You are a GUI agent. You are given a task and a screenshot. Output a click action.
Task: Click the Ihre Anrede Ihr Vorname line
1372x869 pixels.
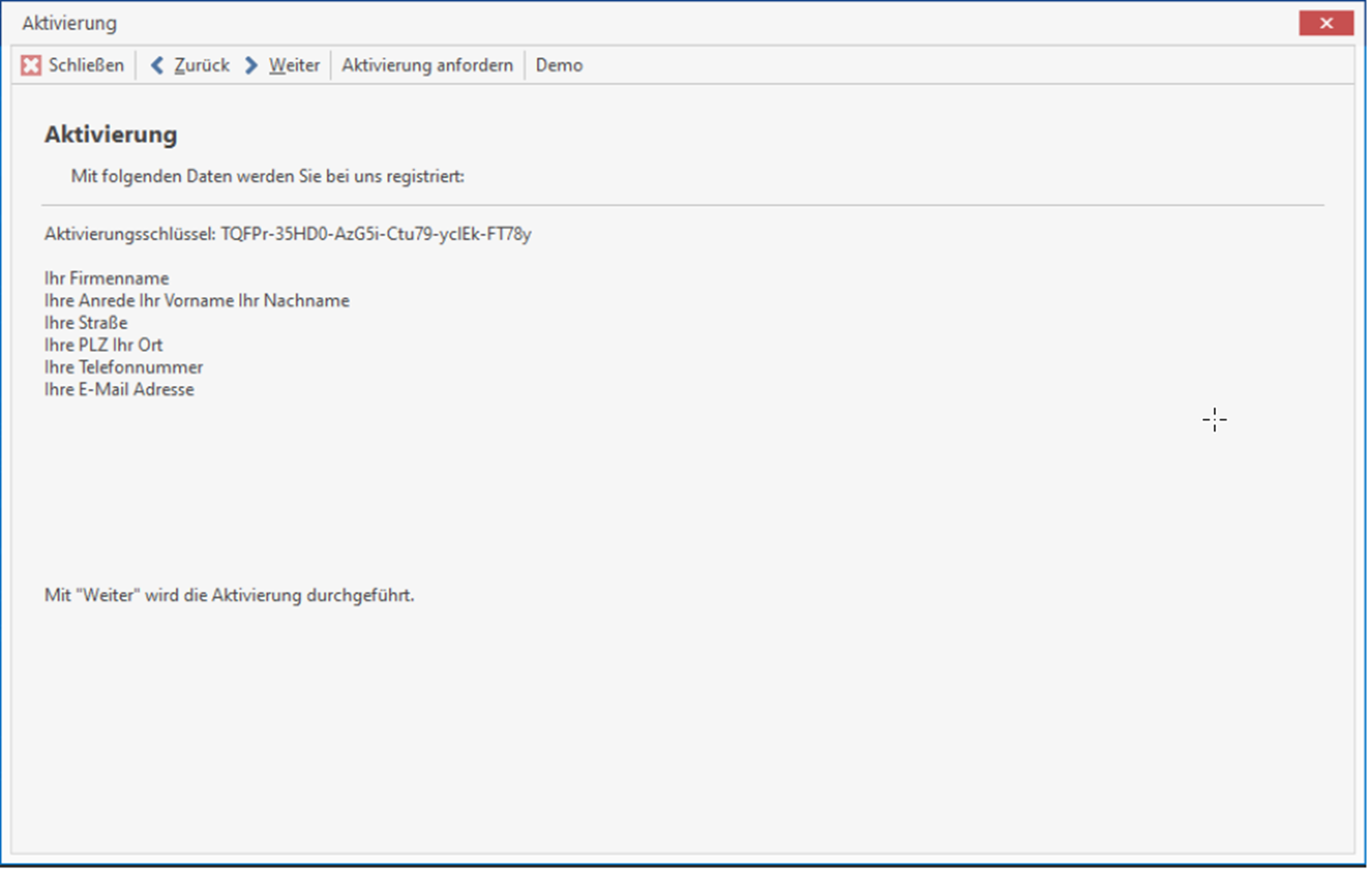[x=197, y=300]
